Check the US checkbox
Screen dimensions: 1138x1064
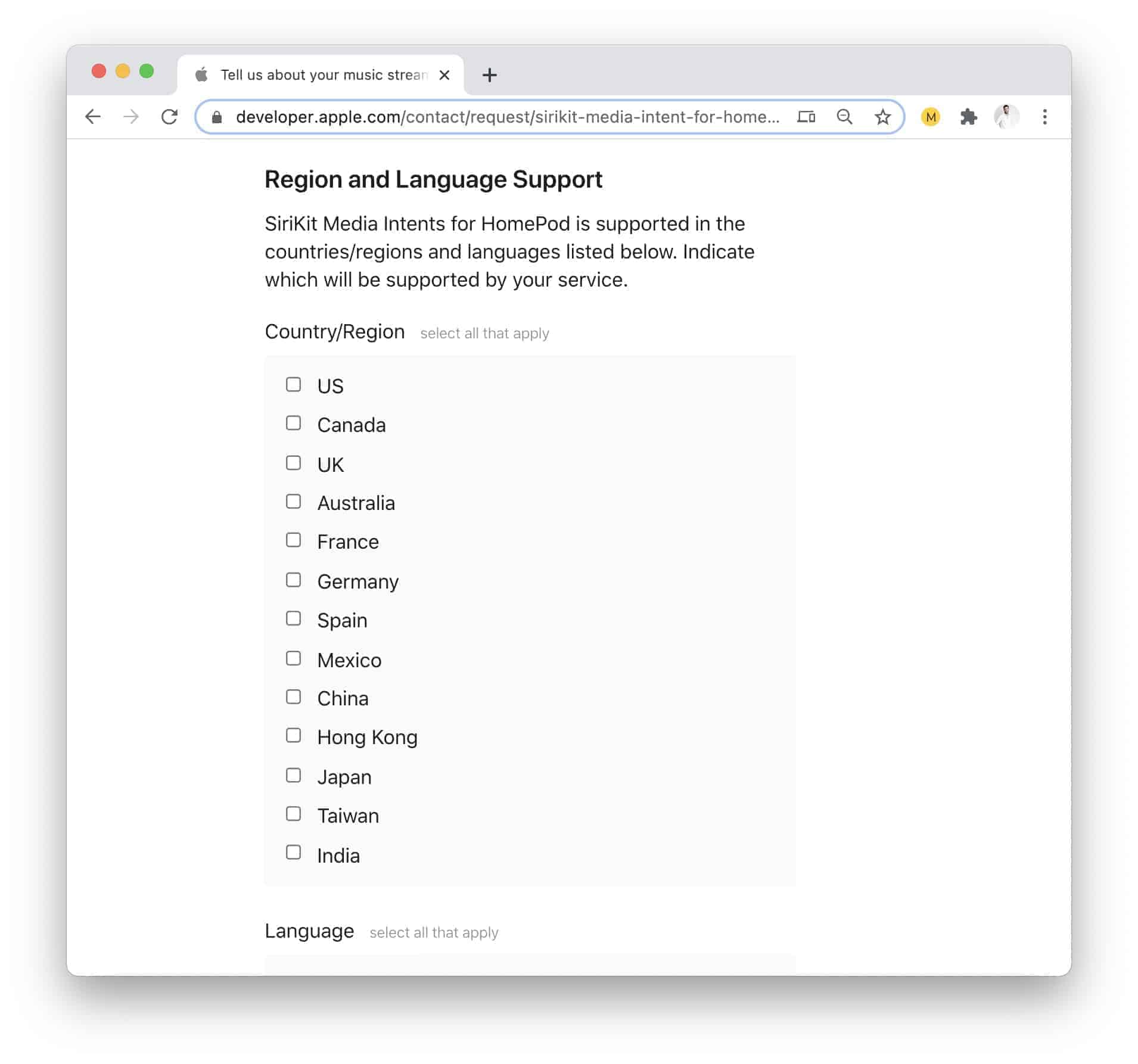point(293,384)
